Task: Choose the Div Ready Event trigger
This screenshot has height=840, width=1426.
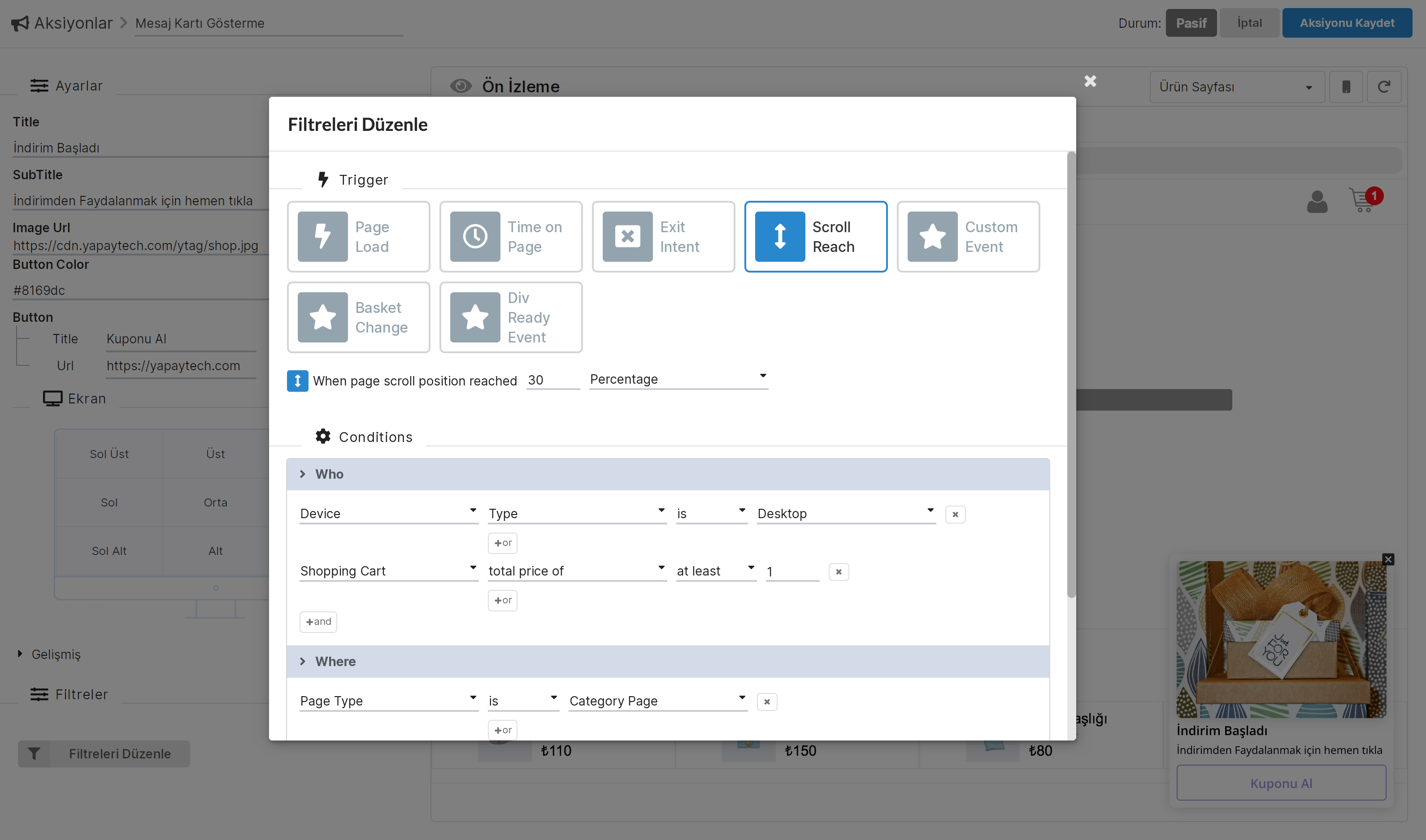Action: 511,317
